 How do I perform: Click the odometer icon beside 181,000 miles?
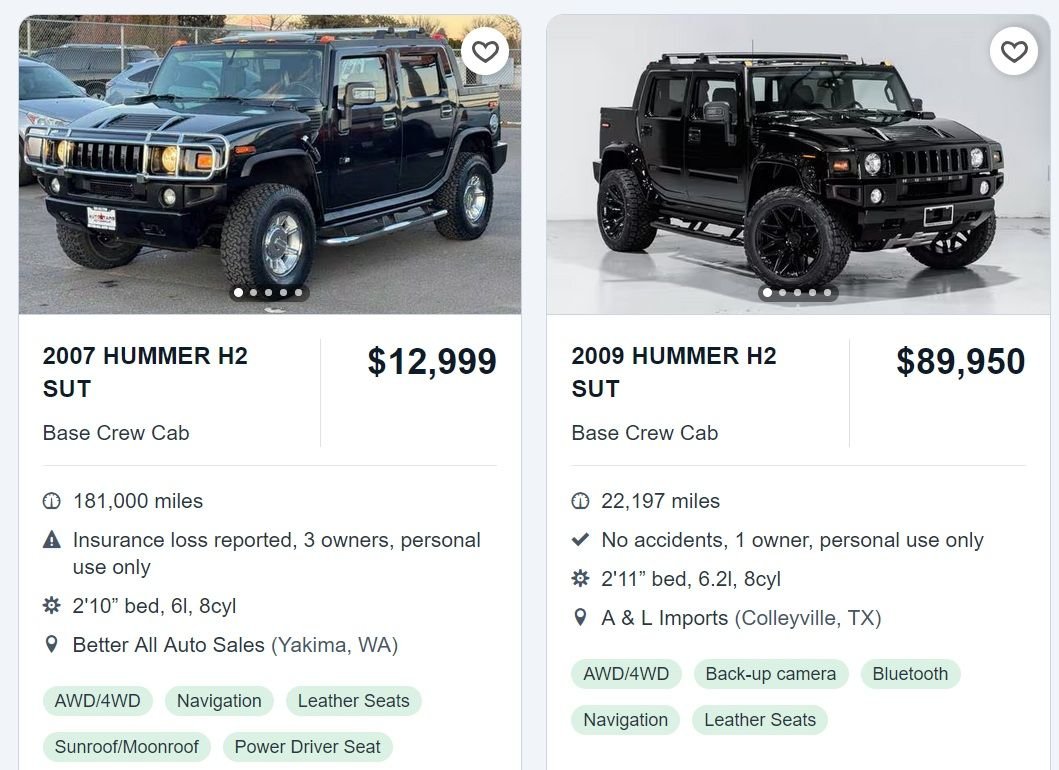click(x=52, y=501)
